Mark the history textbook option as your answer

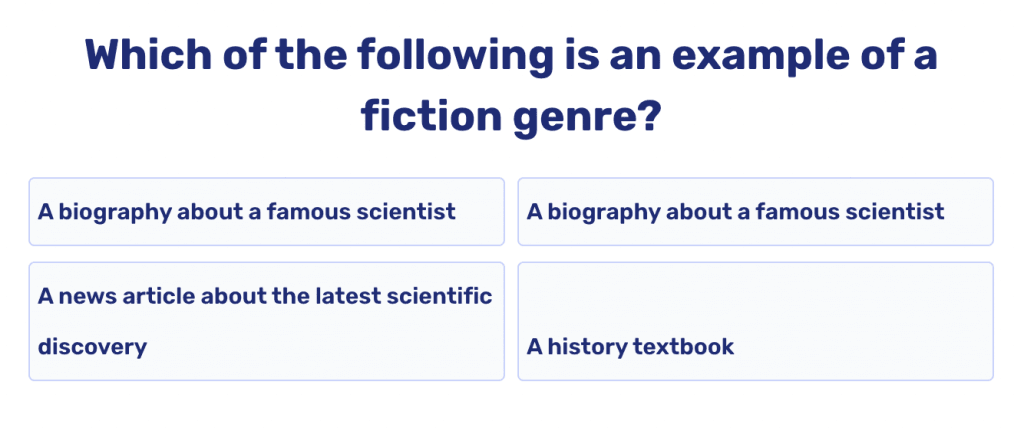[x=755, y=321]
